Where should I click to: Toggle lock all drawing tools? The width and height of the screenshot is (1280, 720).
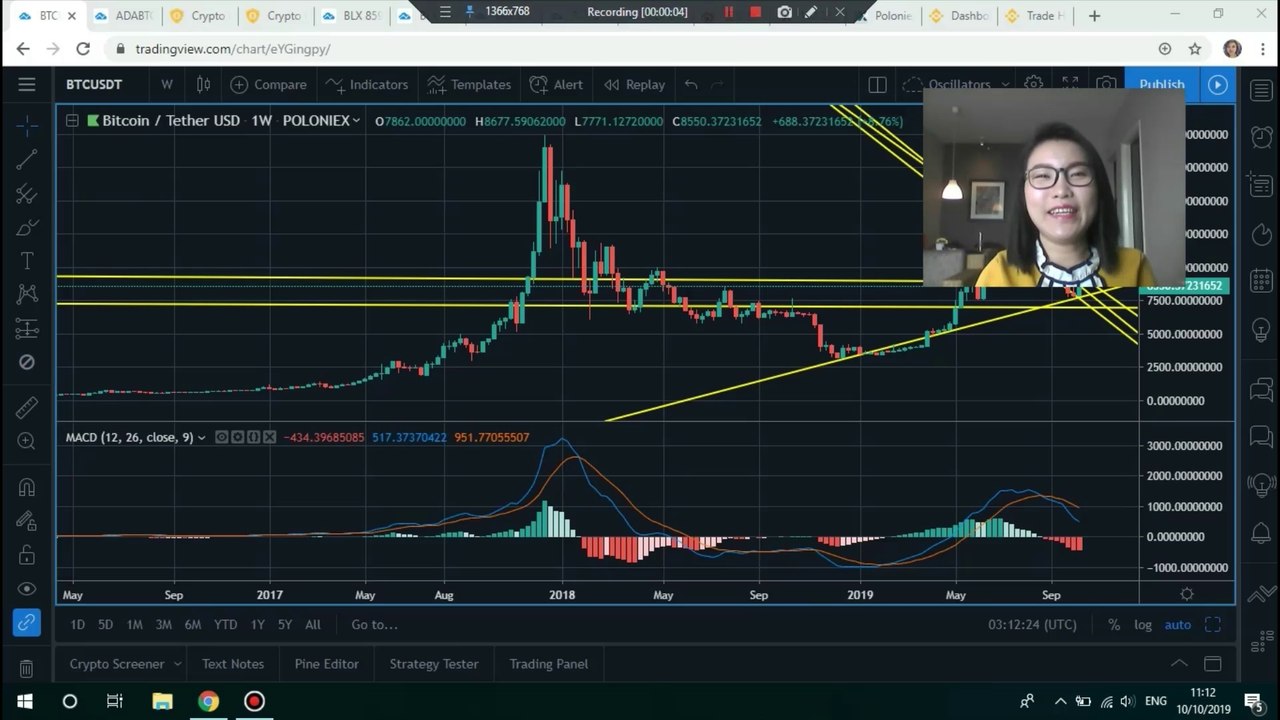tap(27, 555)
